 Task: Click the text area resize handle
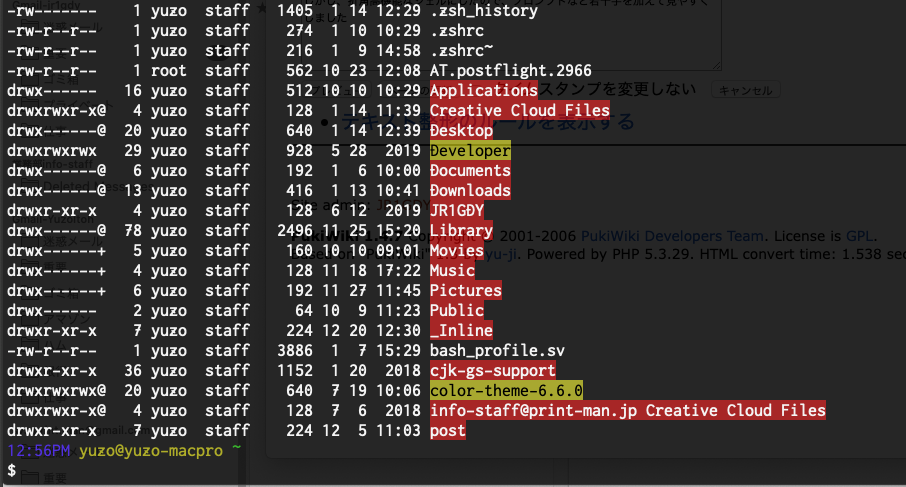pyautogui.click(x=714, y=66)
